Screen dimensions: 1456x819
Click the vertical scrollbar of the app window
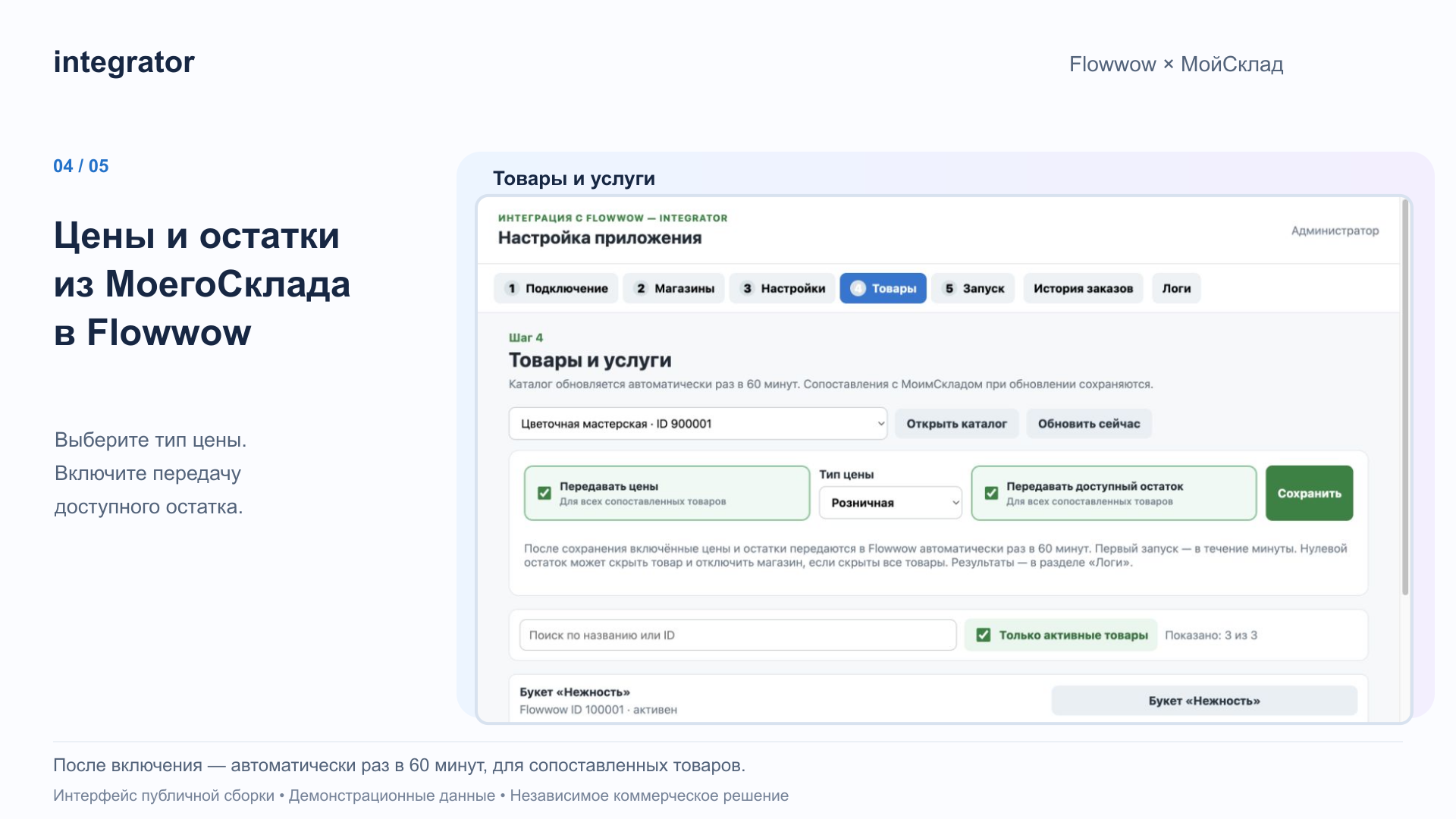1405,397
